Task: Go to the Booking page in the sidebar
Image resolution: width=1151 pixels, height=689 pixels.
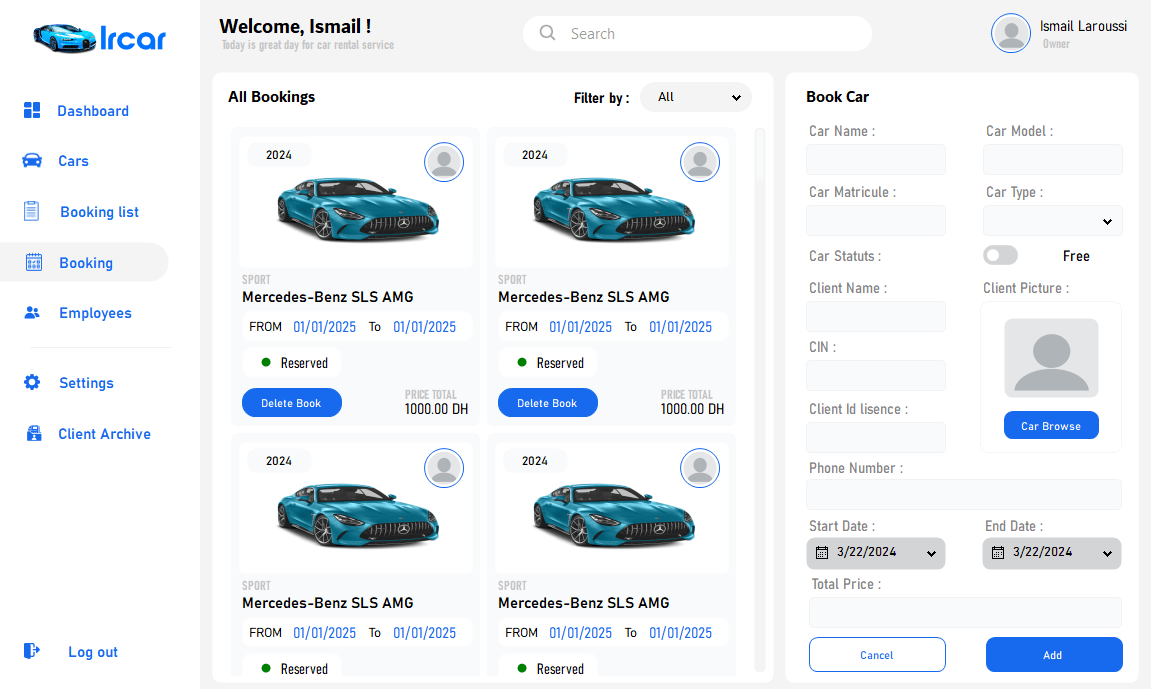Action: (x=84, y=263)
